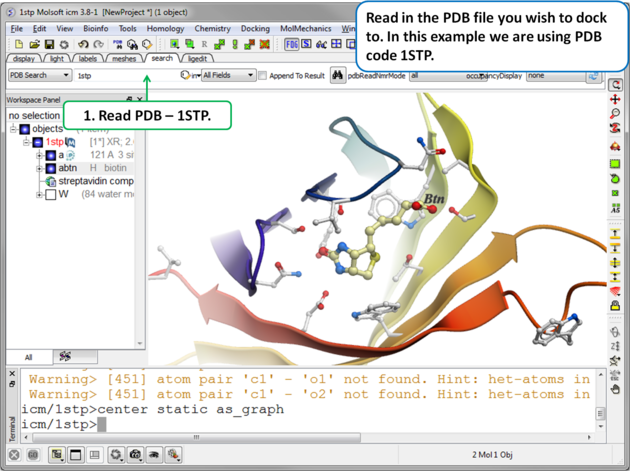
Task: Enable the Append To Result checkbox
Action: (x=263, y=76)
